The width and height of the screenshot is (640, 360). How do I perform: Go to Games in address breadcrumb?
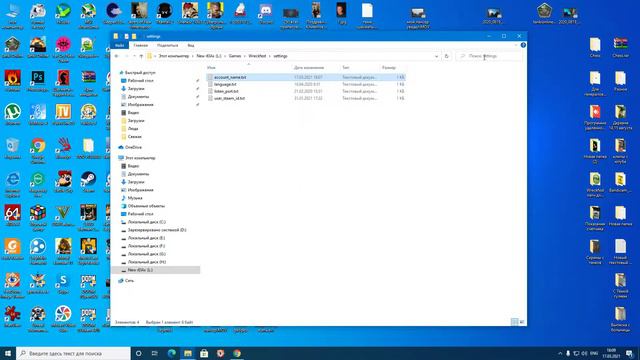[235, 56]
